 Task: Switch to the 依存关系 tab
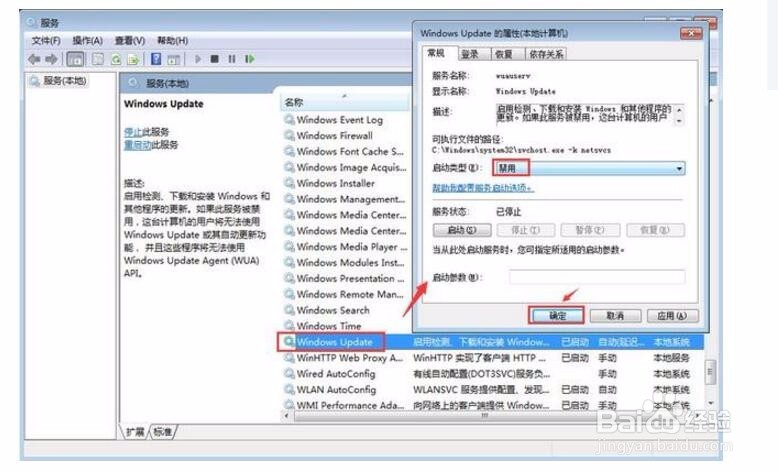click(546, 54)
